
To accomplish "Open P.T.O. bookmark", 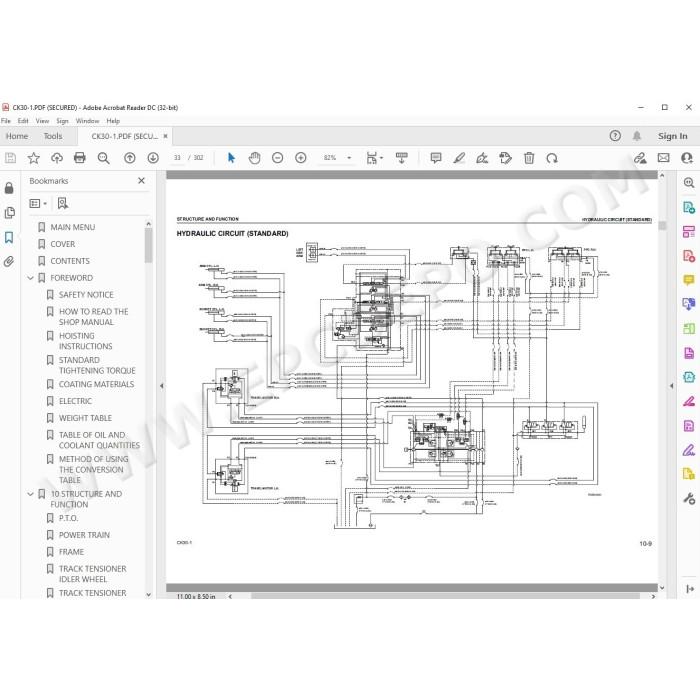I will (68, 518).
